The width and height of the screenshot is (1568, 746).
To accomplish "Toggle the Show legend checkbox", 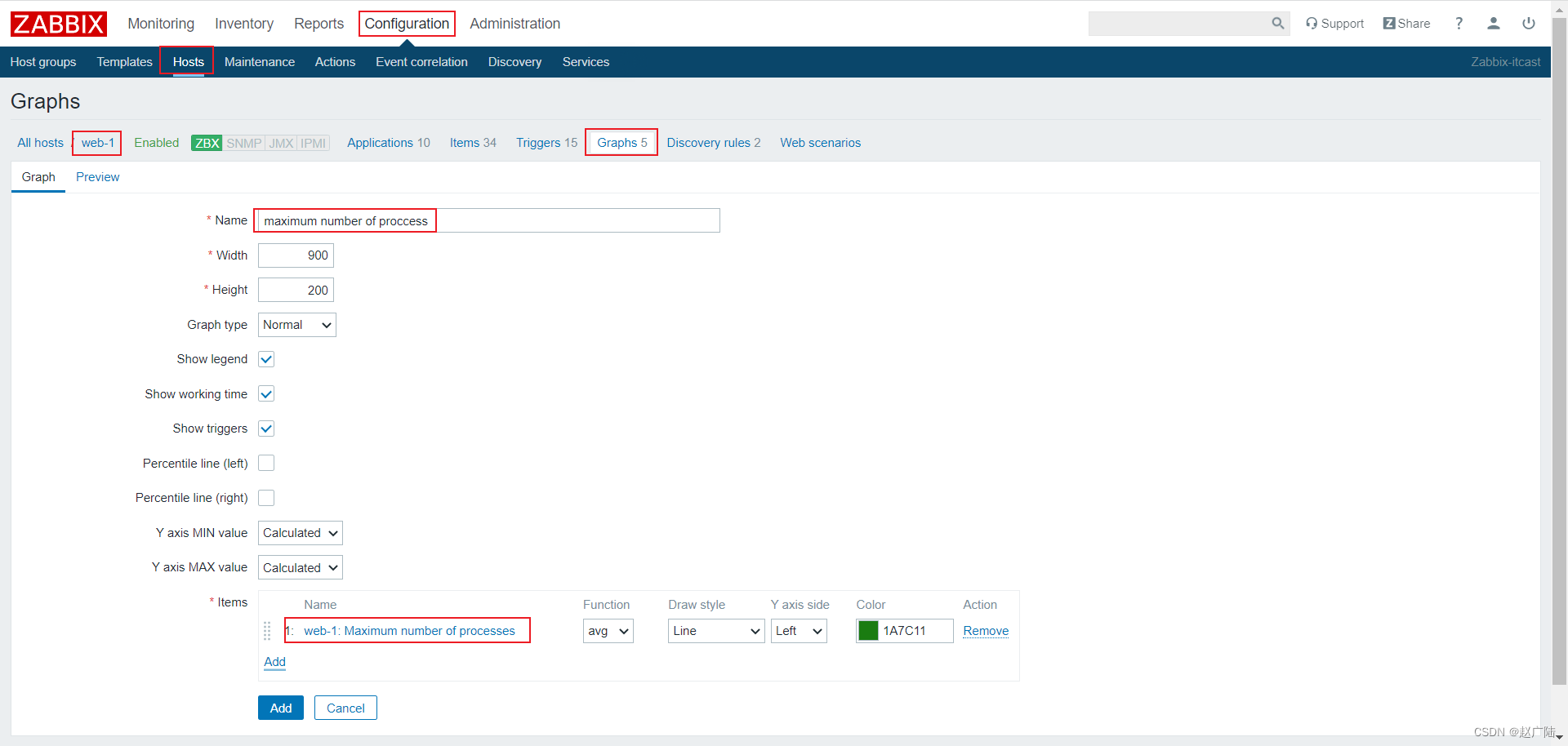I will [266, 359].
